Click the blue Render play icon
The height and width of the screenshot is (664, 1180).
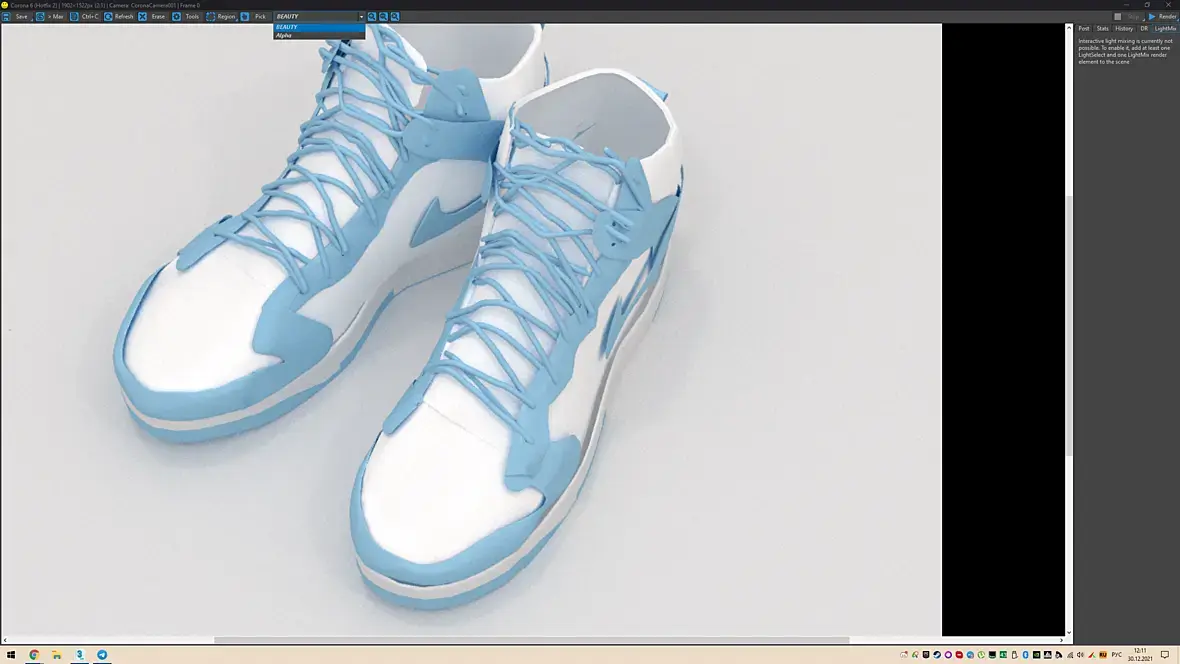[1151, 17]
